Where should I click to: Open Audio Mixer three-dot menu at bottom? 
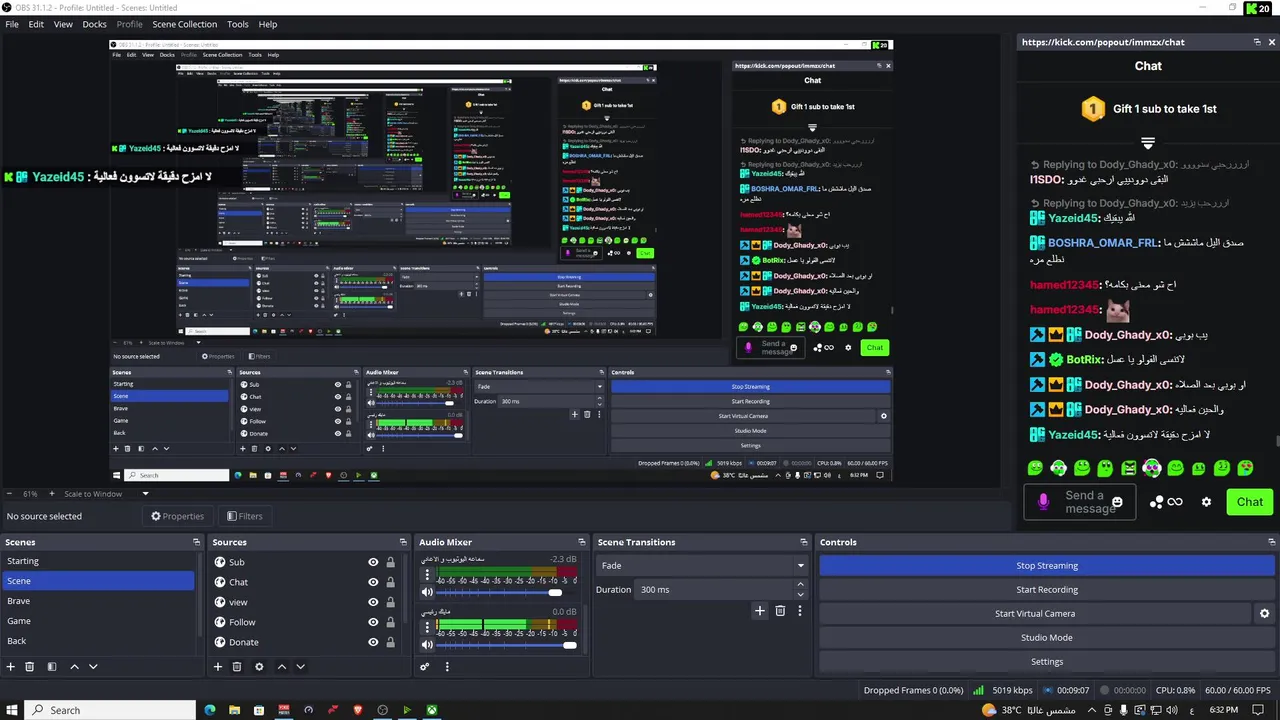pyautogui.click(x=447, y=667)
